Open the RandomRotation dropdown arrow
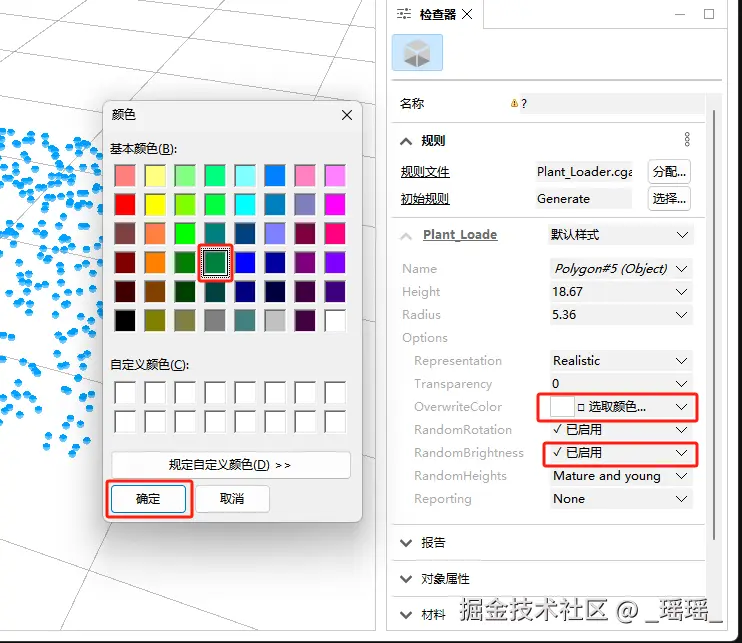 coord(681,430)
